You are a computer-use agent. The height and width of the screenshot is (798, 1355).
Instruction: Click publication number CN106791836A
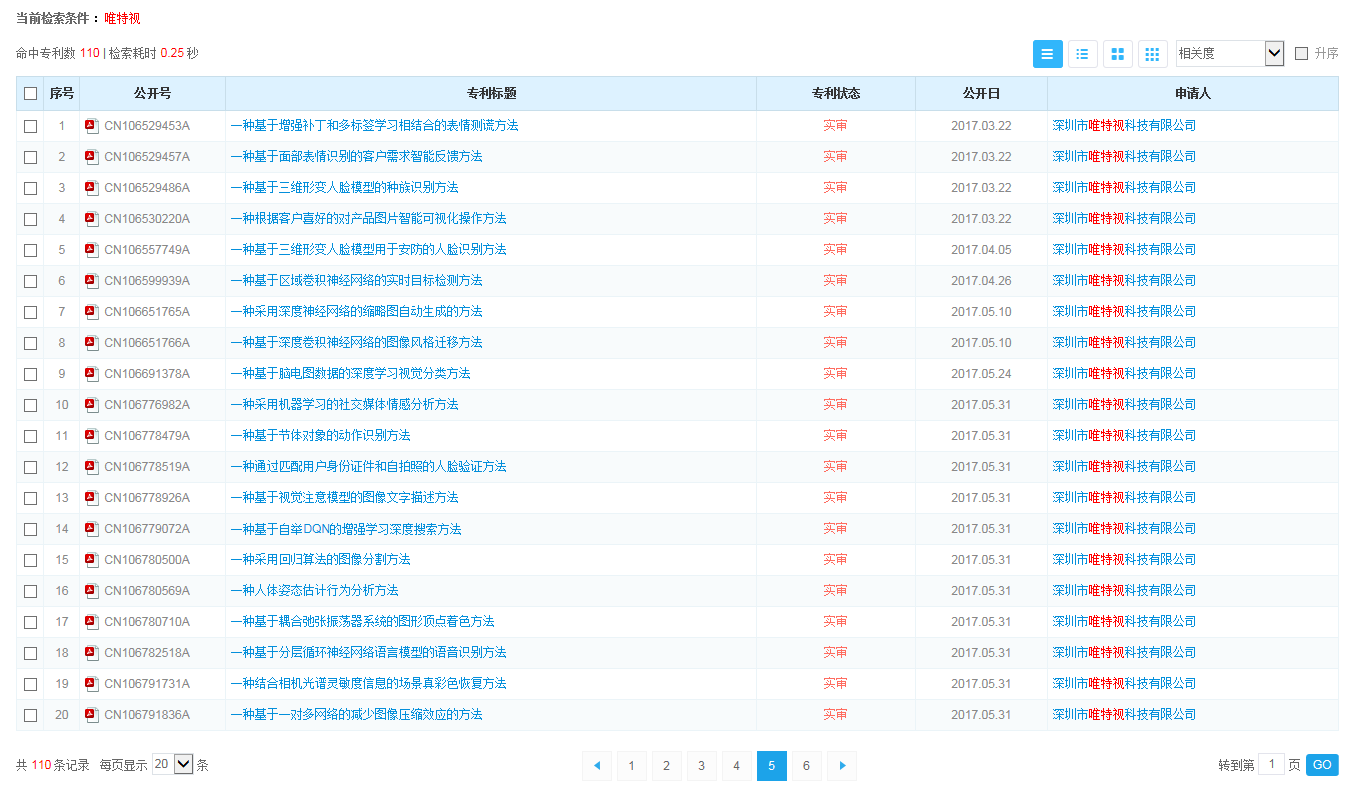(147, 715)
